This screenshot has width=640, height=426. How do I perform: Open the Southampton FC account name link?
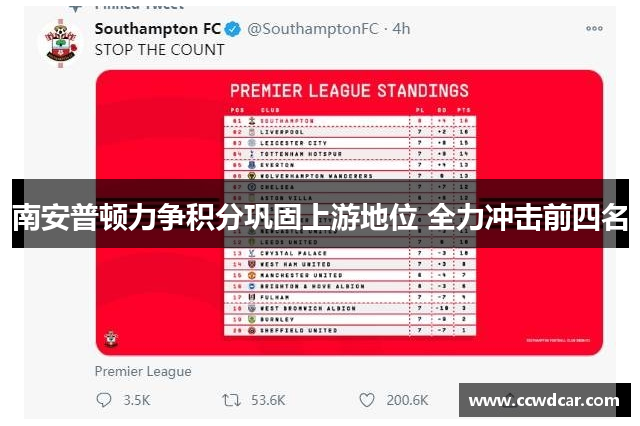tap(158, 29)
